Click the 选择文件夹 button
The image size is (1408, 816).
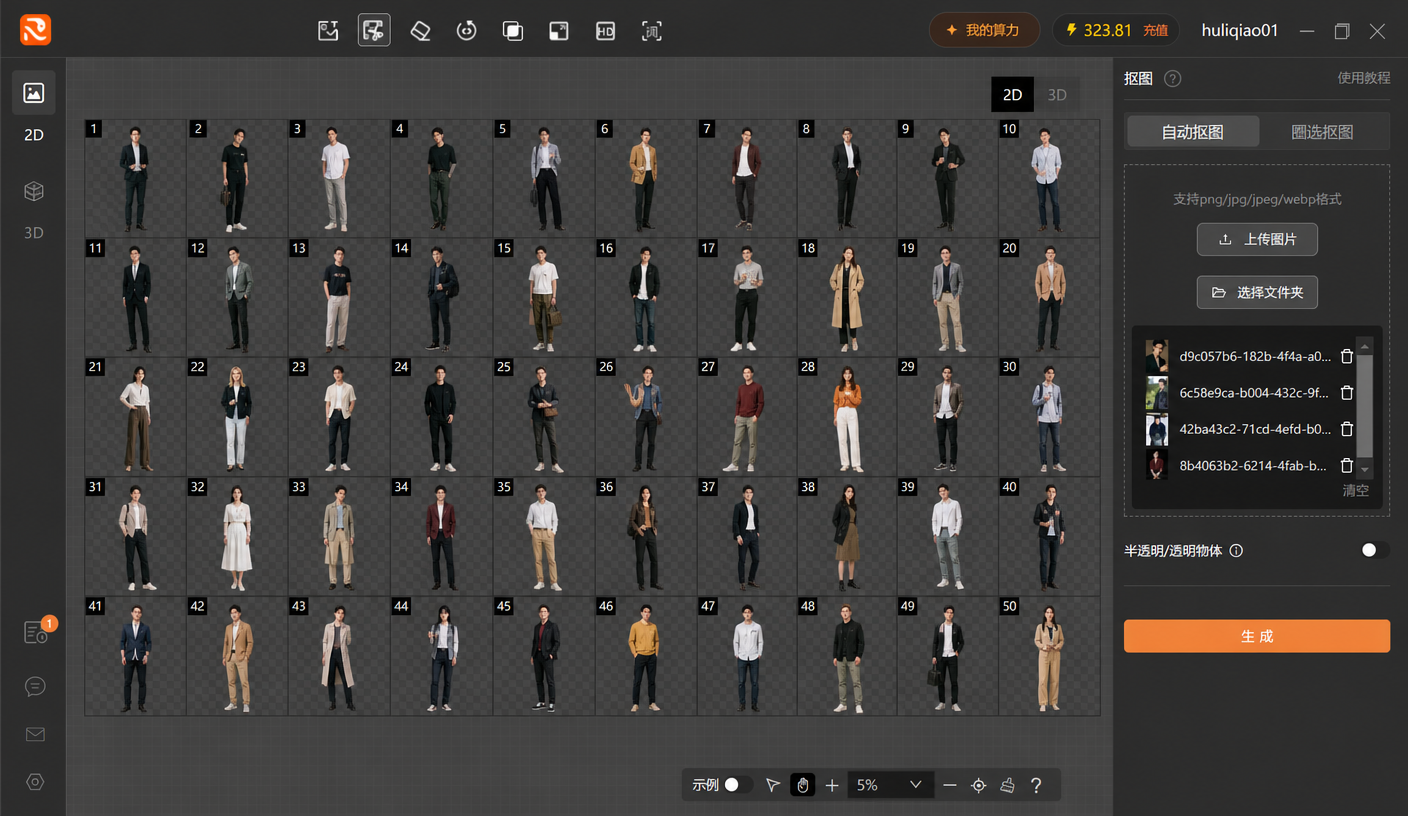click(x=1257, y=293)
